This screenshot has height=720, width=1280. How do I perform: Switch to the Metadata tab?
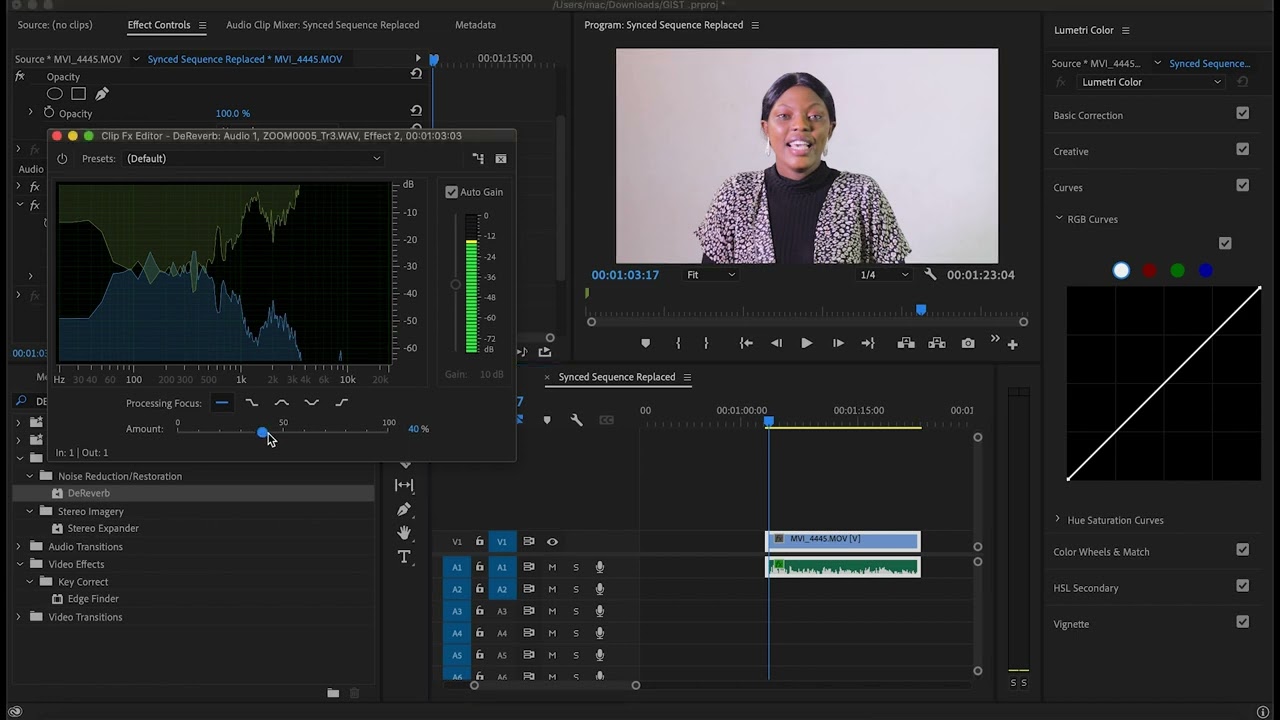(475, 25)
